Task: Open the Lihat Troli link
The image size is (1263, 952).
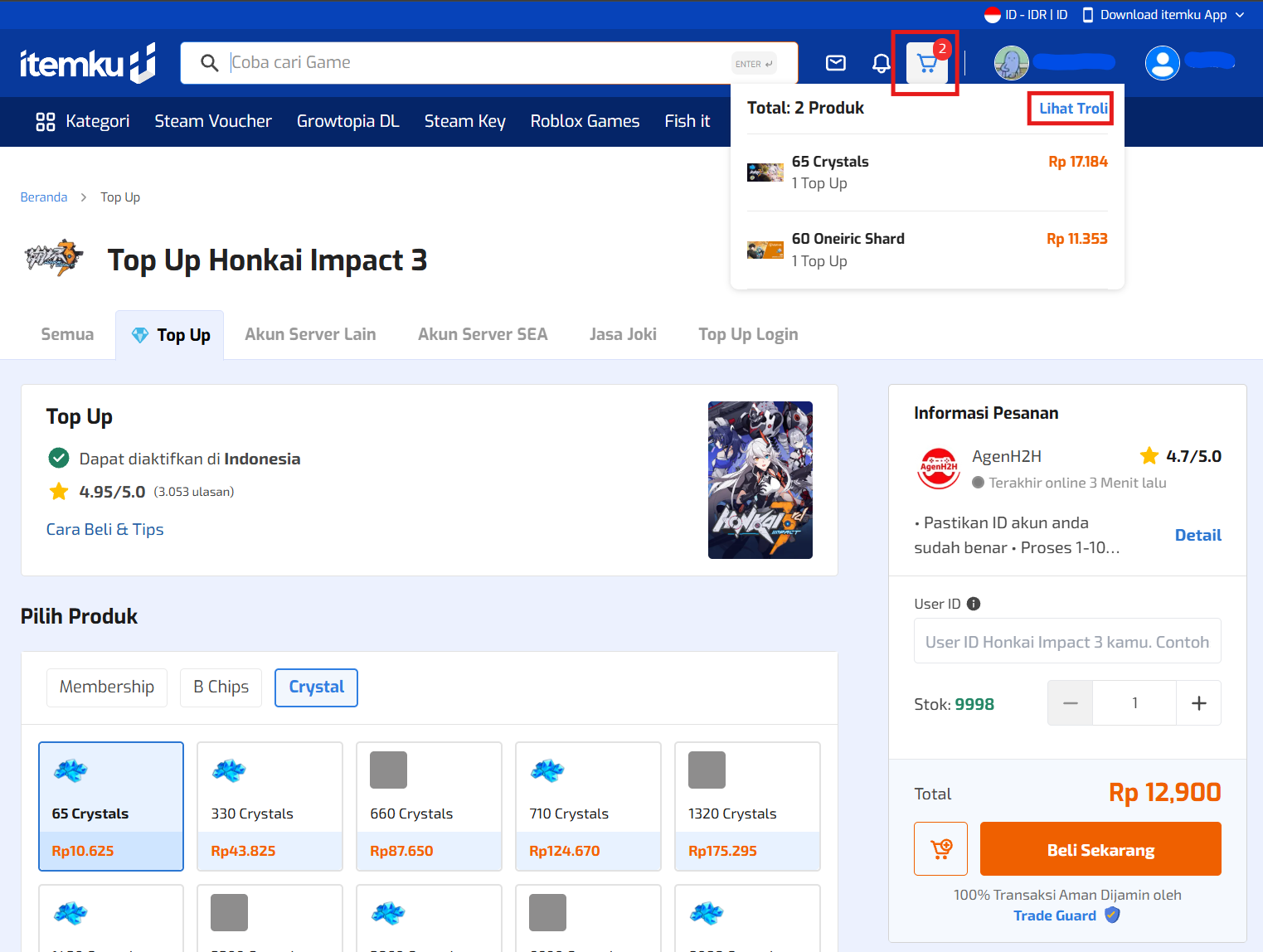Action: point(1072,109)
